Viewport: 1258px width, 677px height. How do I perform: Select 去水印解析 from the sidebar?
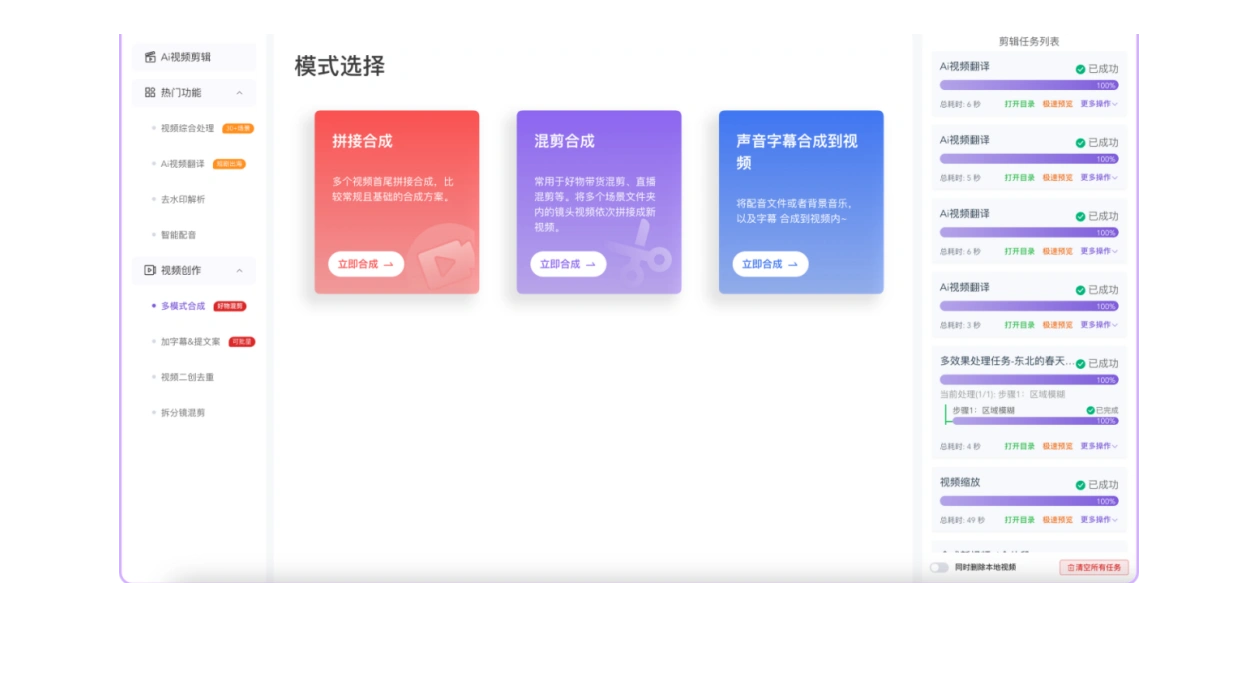[183, 199]
